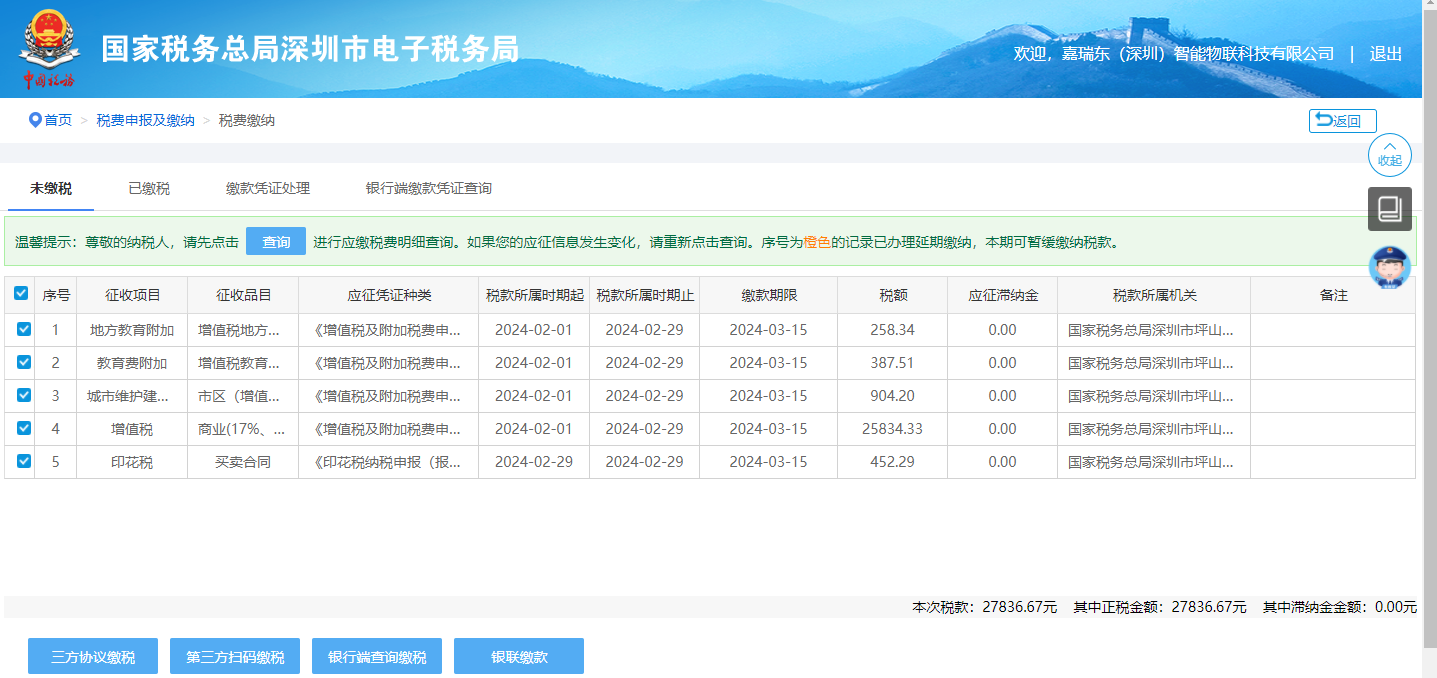1437x678 pixels.
Task: Click the 返回 back arrow button
Action: 1342,121
